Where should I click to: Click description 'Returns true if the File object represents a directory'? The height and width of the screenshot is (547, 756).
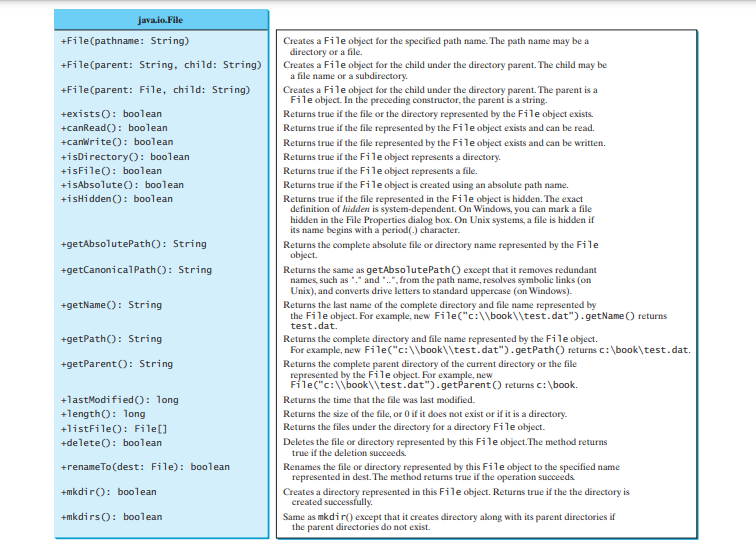pyautogui.click(x=392, y=157)
